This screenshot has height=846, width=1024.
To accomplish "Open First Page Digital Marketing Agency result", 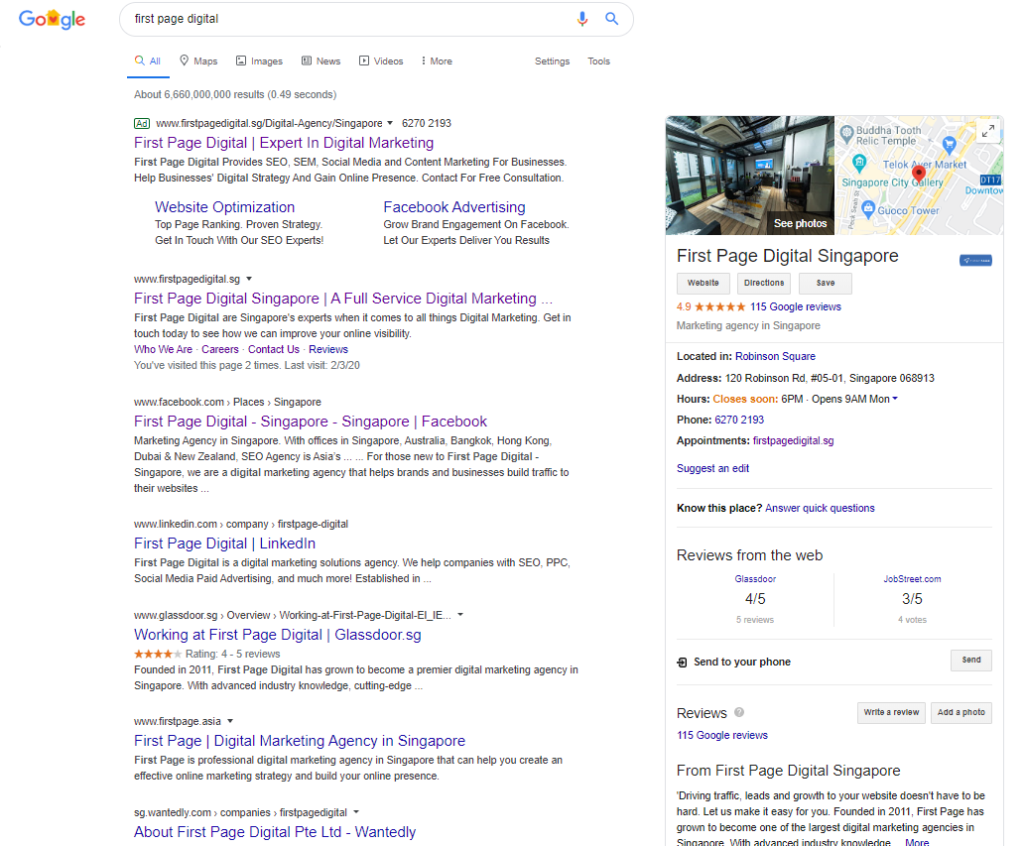I will [300, 741].
